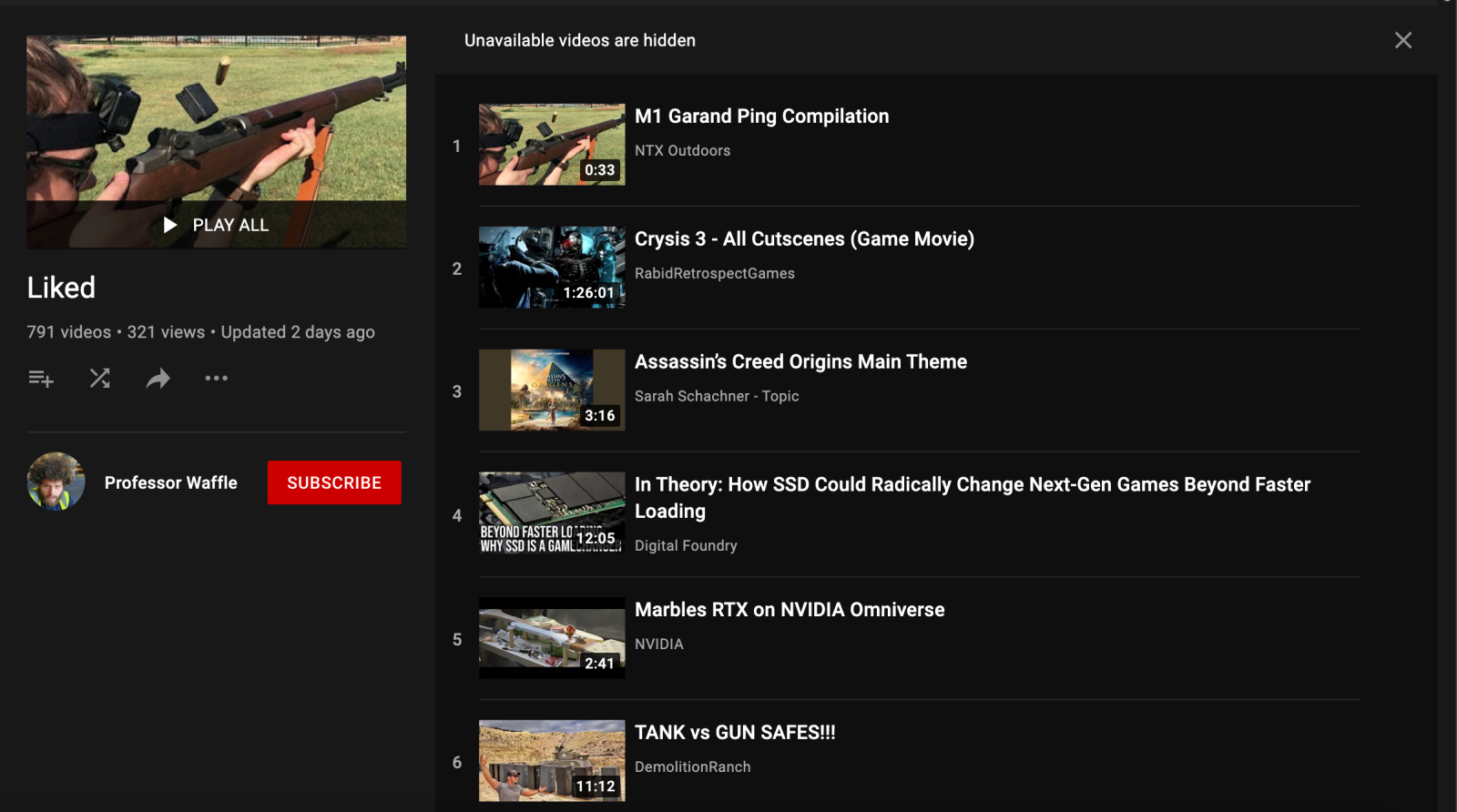Open the RabidRetrospectGames channel
Screen dimensions: 1457x812
tap(714, 273)
